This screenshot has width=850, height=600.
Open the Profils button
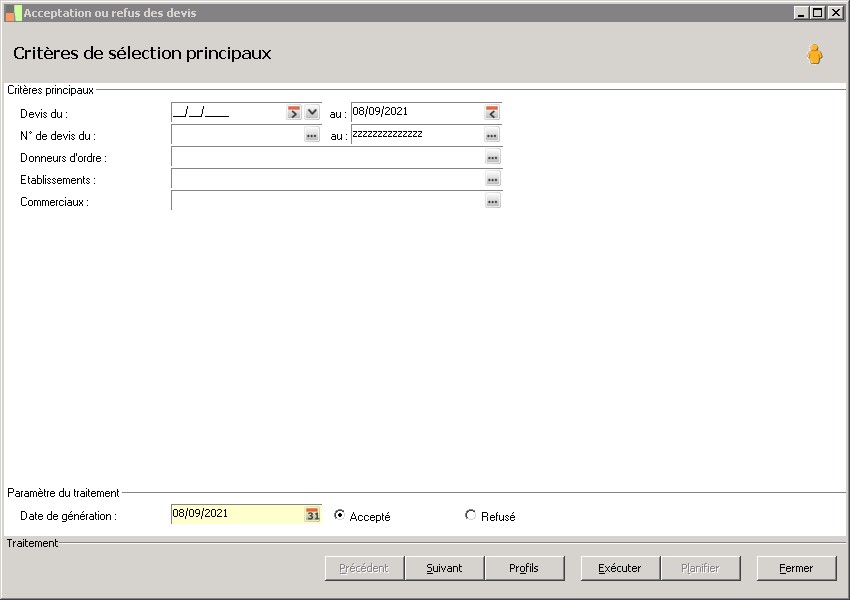[x=524, y=568]
